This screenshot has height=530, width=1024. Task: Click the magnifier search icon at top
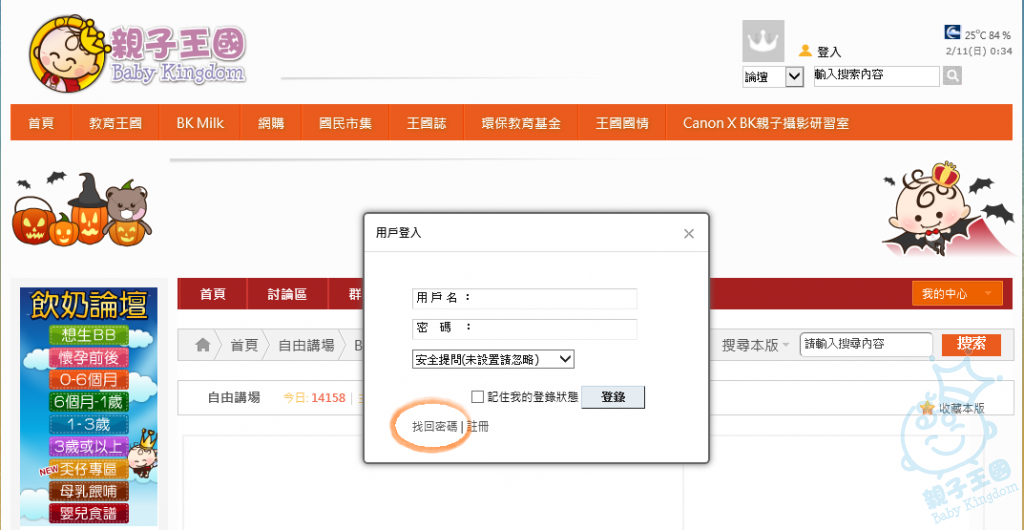pos(952,76)
